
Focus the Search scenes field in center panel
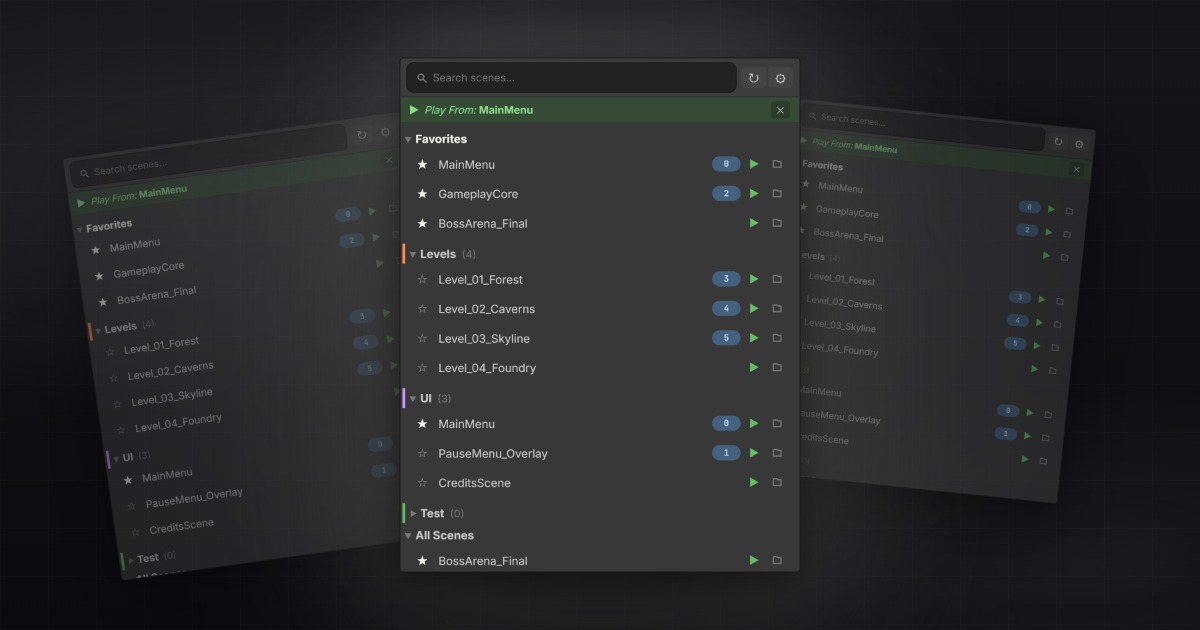pos(571,78)
